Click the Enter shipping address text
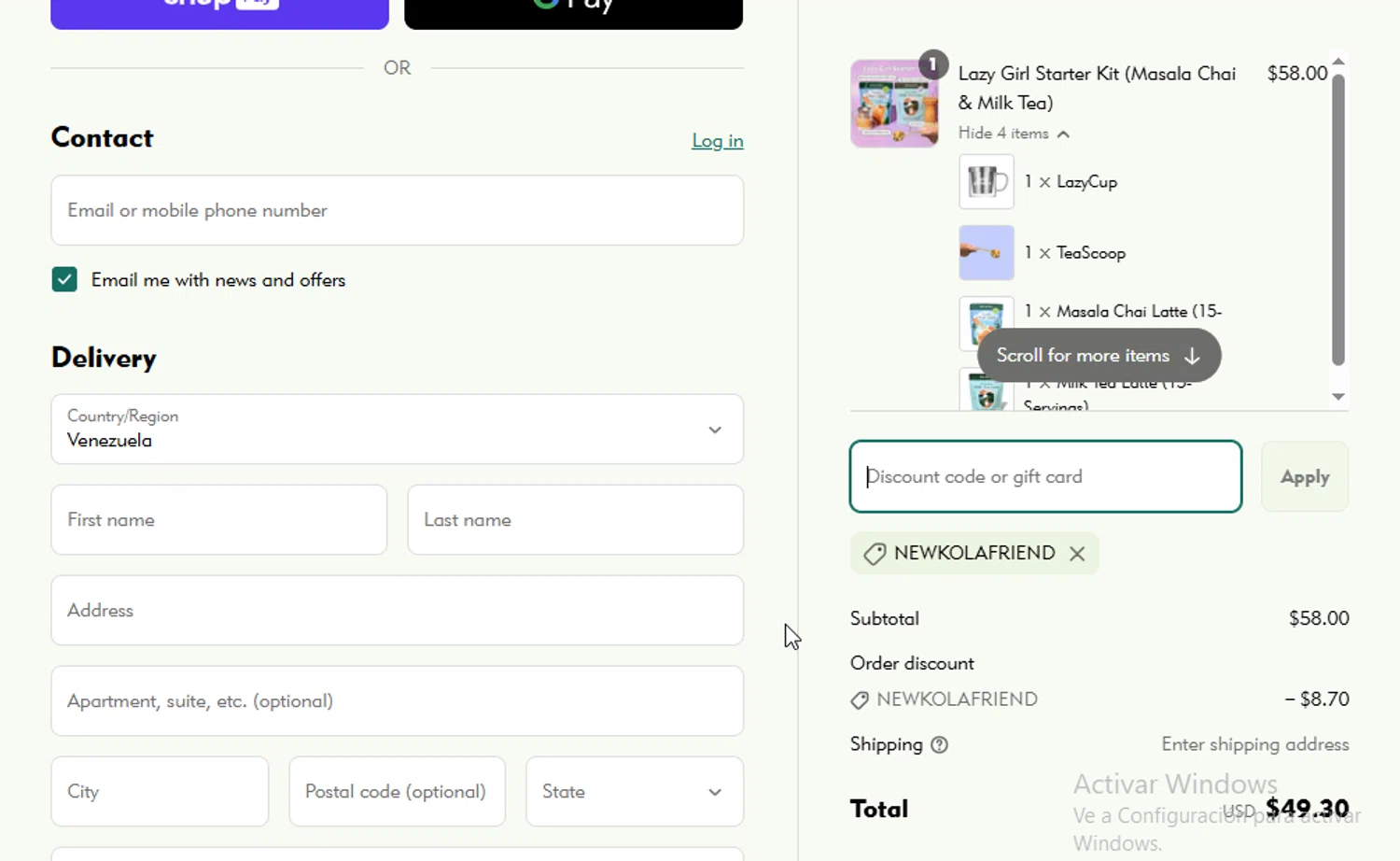 1255,744
